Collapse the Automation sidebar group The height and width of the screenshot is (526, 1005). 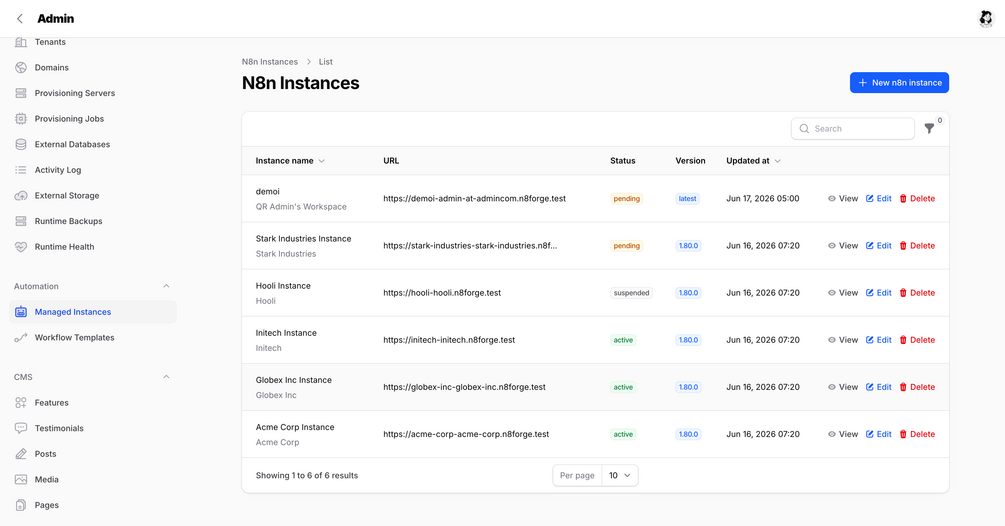tap(166, 286)
